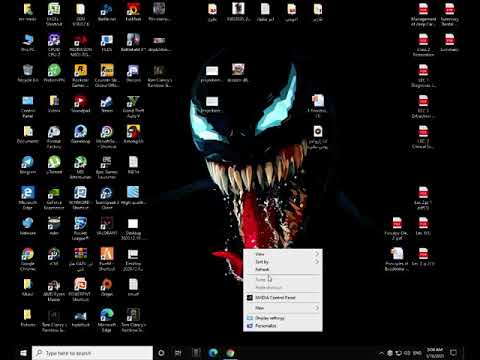
Task: Select the Steam desktop shortcut
Action: [x=107, y=104]
